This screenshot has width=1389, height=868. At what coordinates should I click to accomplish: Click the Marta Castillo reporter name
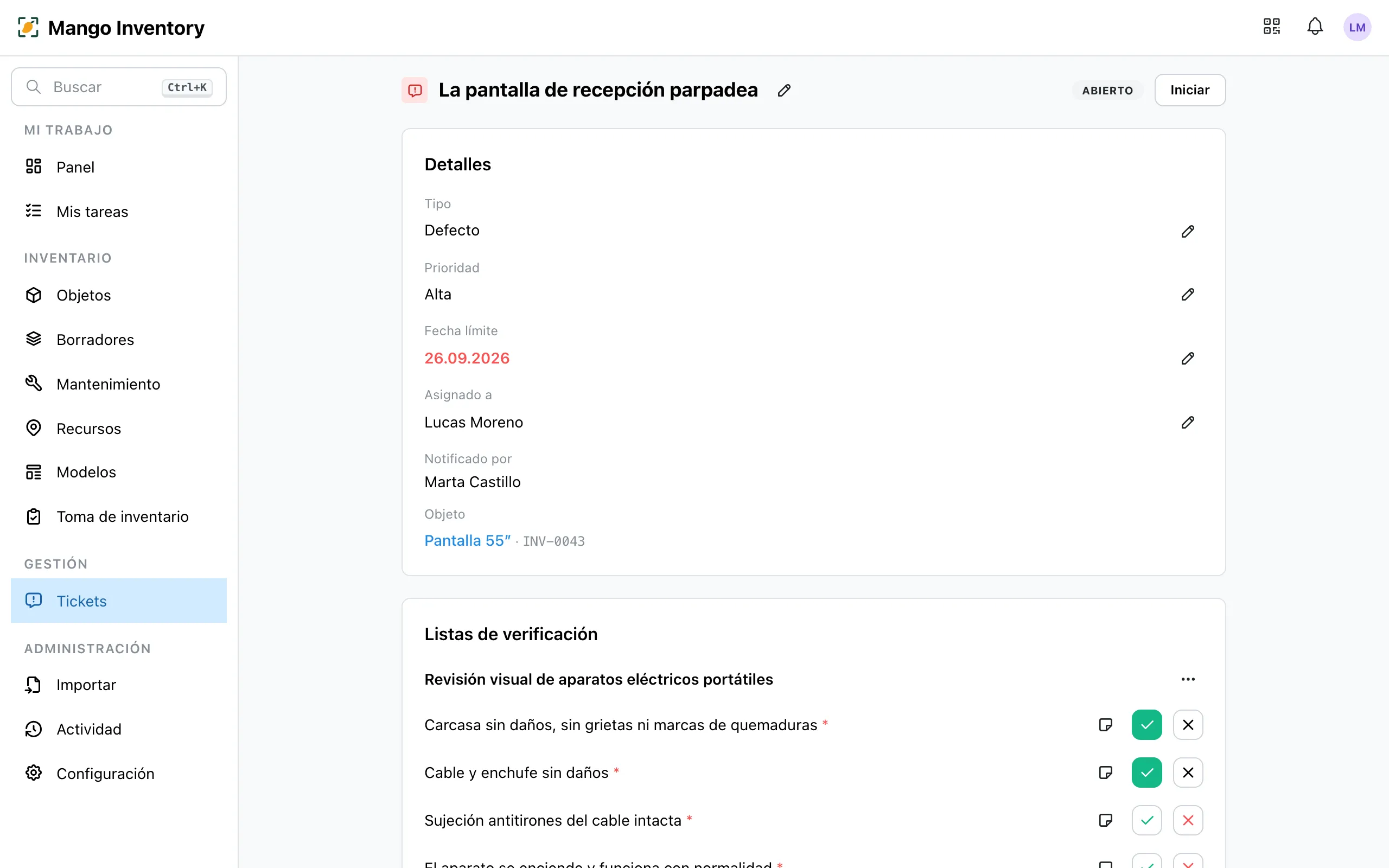tap(473, 482)
